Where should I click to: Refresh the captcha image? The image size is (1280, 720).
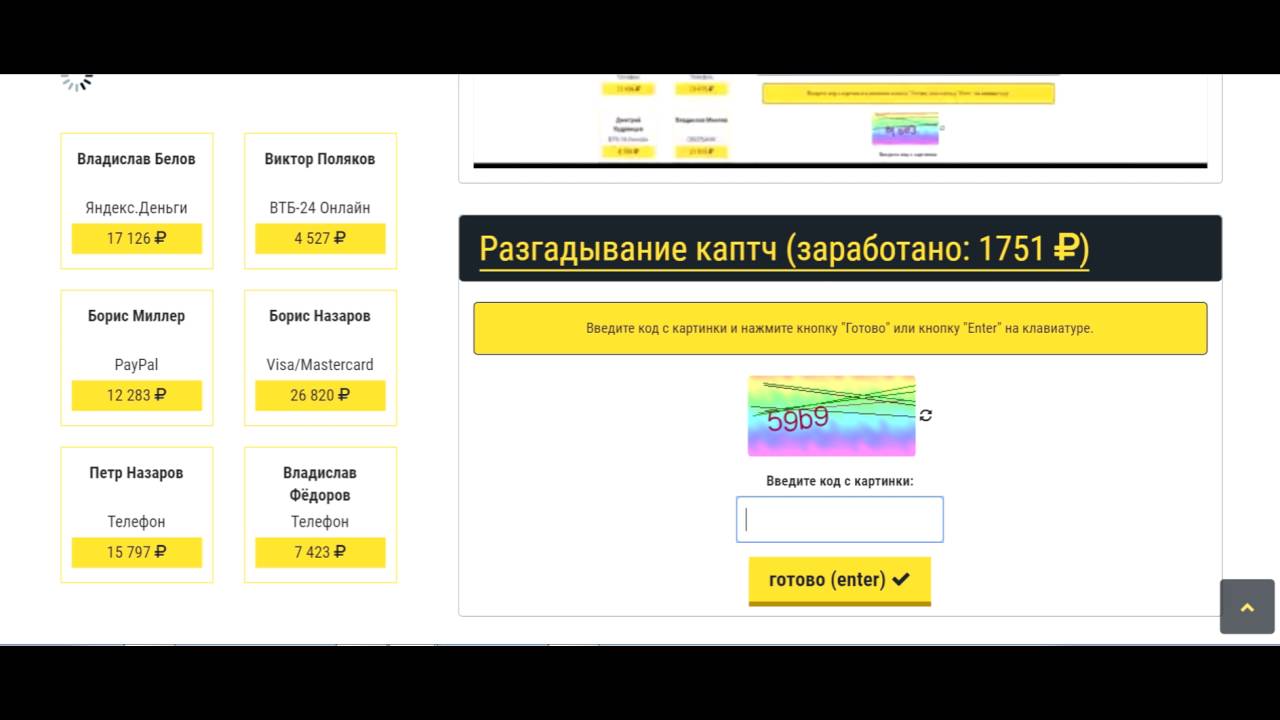click(926, 415)
